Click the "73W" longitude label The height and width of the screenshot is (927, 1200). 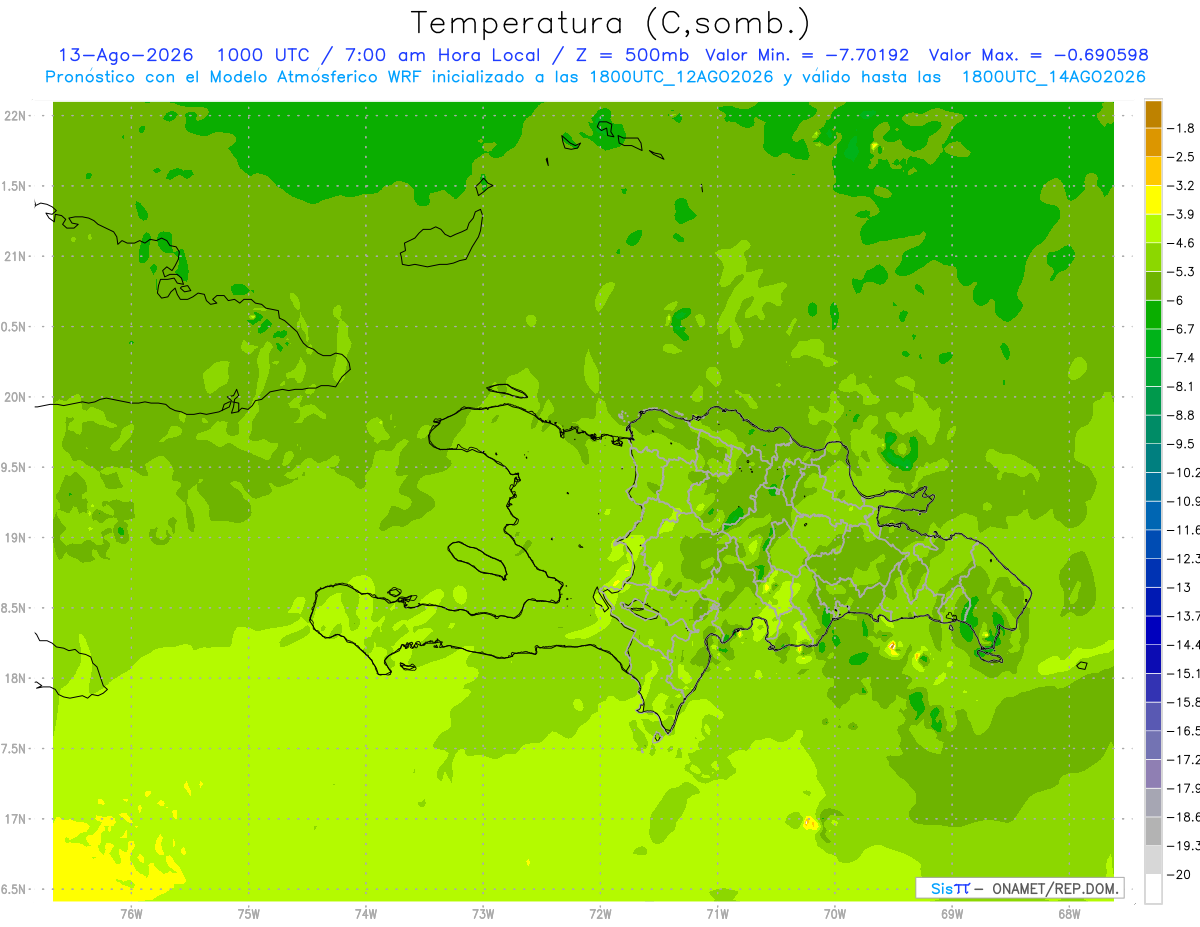click(x=483, y=913)
